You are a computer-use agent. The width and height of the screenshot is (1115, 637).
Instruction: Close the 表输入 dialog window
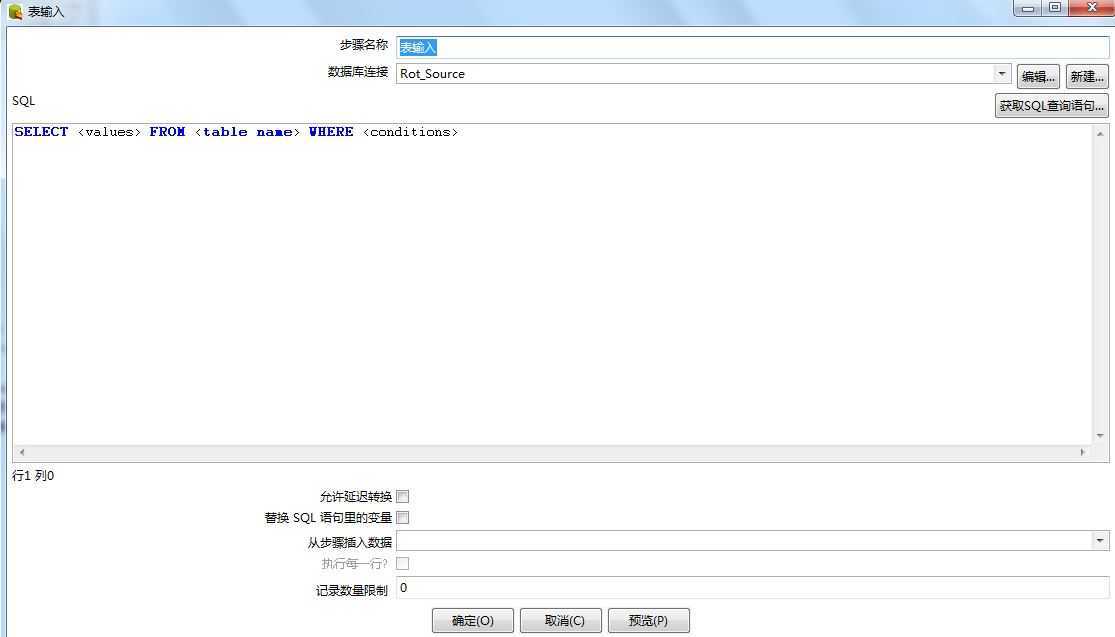pos(1092,8)
